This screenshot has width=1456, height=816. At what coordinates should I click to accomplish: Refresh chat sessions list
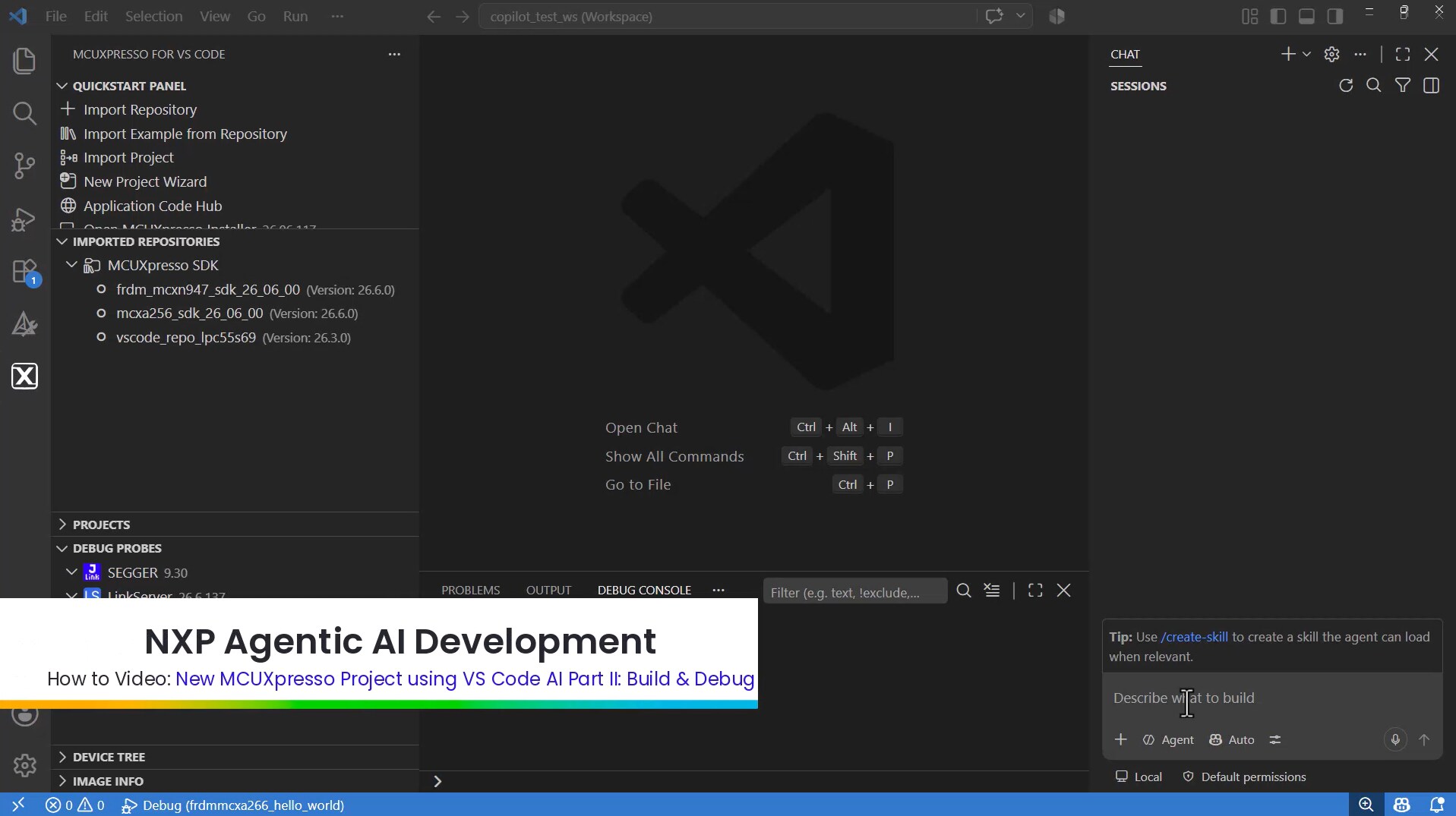(1346, 86)
